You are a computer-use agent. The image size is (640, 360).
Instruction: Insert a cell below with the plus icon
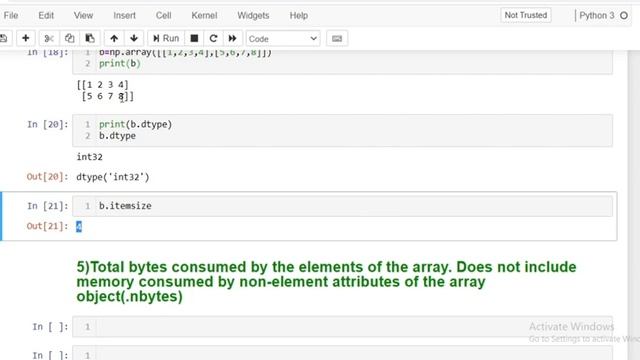click(25, 38)
